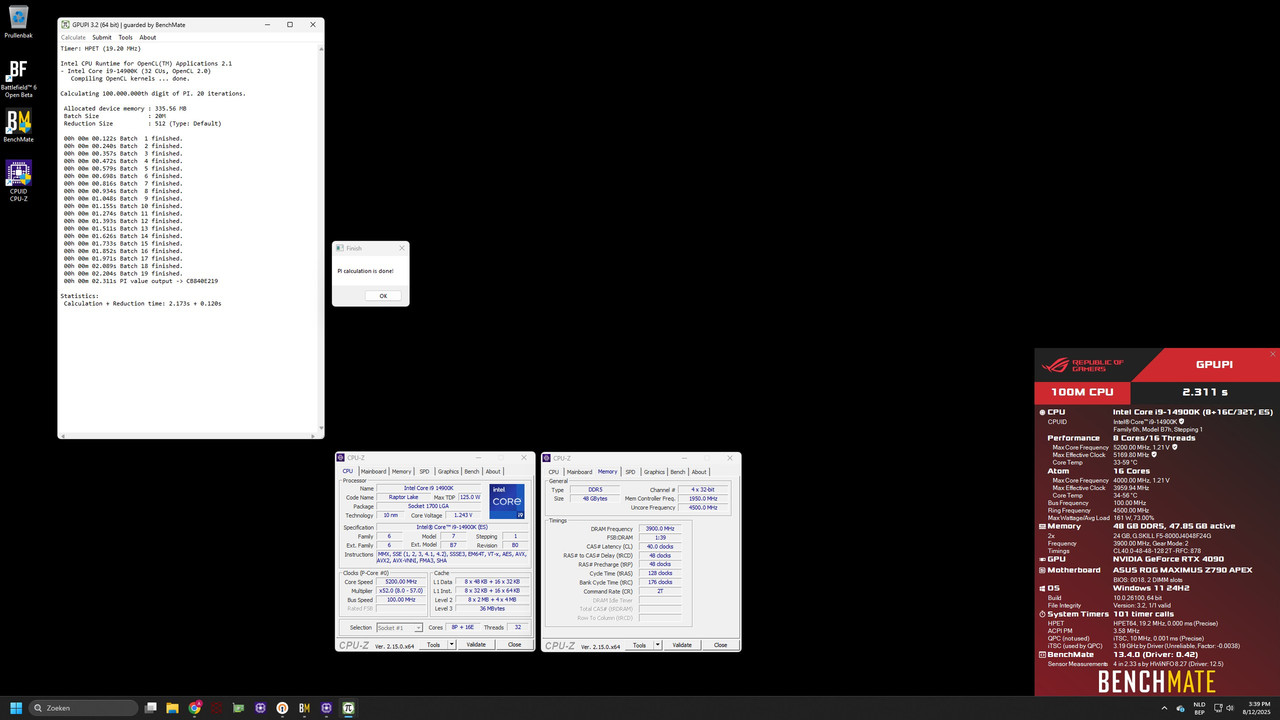Switch to GPUPI app in the taskbar
This screenshot has height=720, width=1280.
click(x=349, y=707)
